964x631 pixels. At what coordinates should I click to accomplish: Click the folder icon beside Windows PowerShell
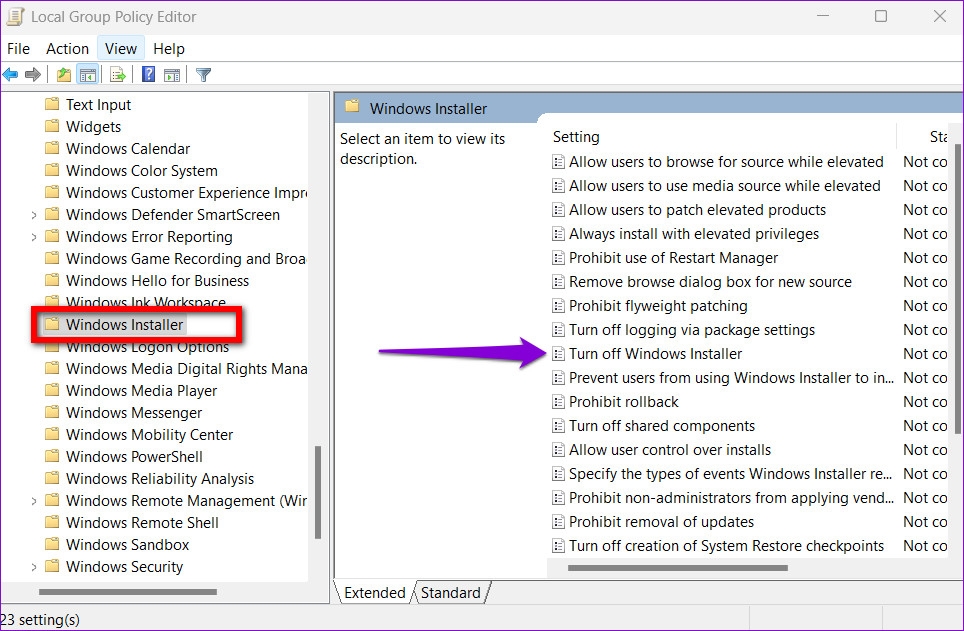52,456
